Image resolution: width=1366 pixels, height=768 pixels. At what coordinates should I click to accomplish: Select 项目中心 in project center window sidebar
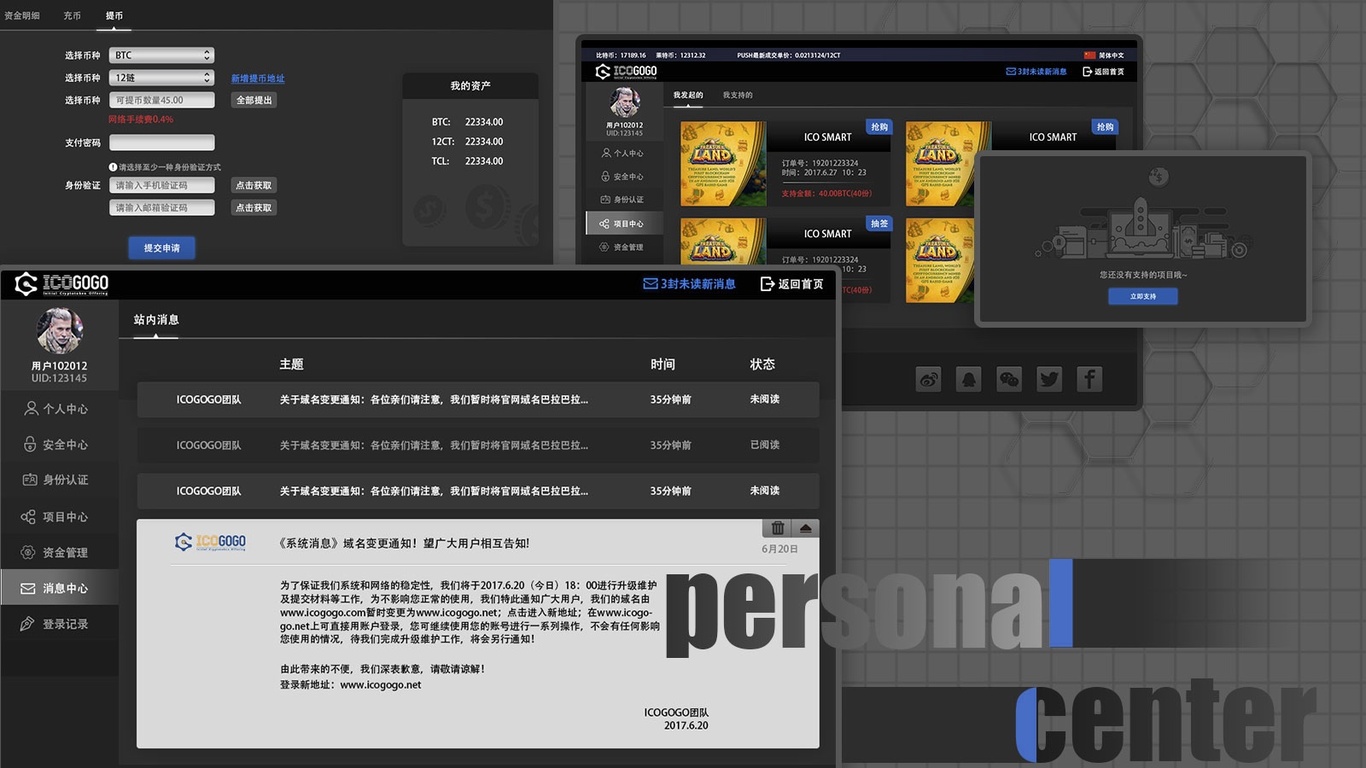[622, 223]
